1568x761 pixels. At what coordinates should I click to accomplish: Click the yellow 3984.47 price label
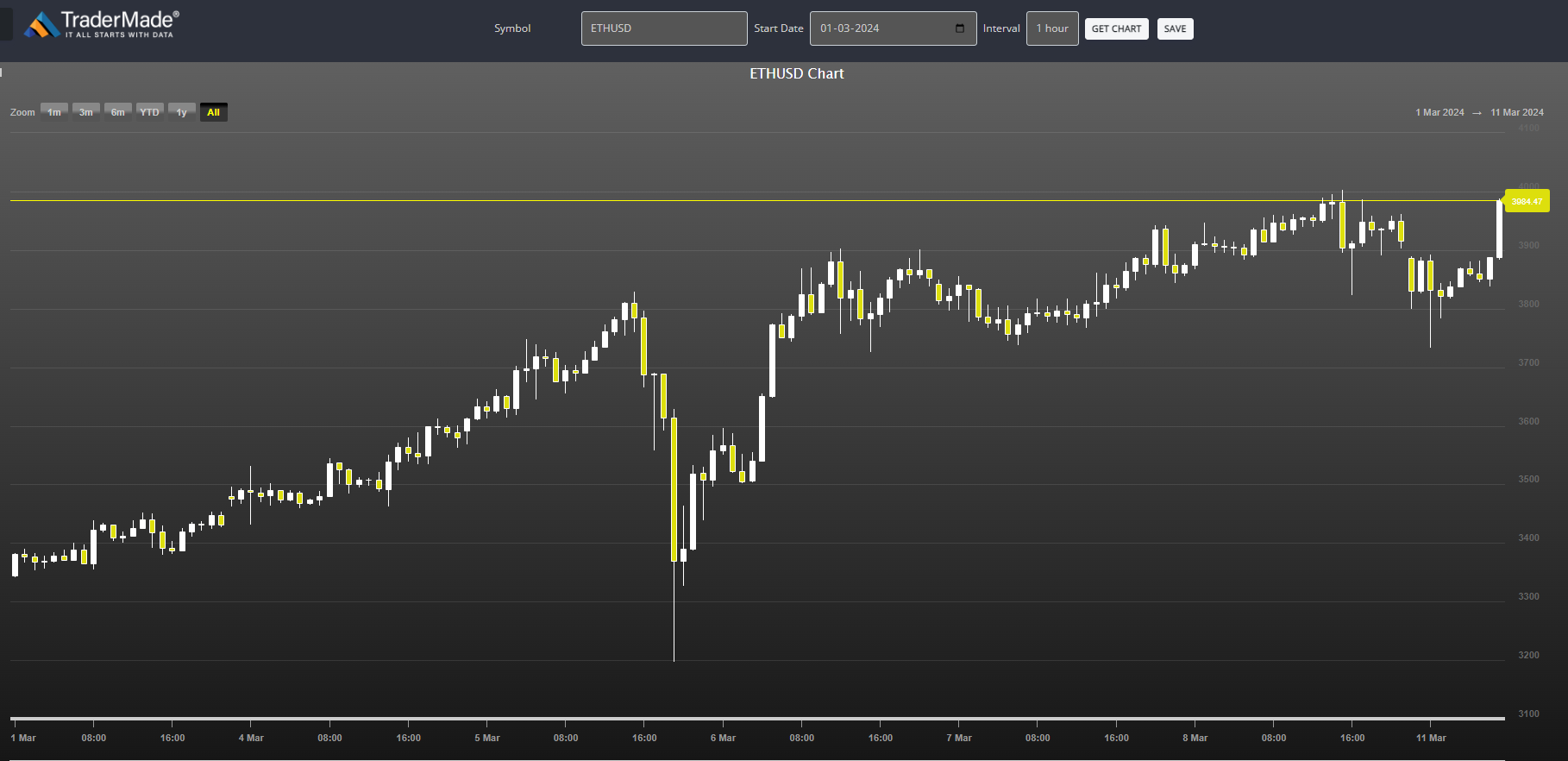(1527, 201)
